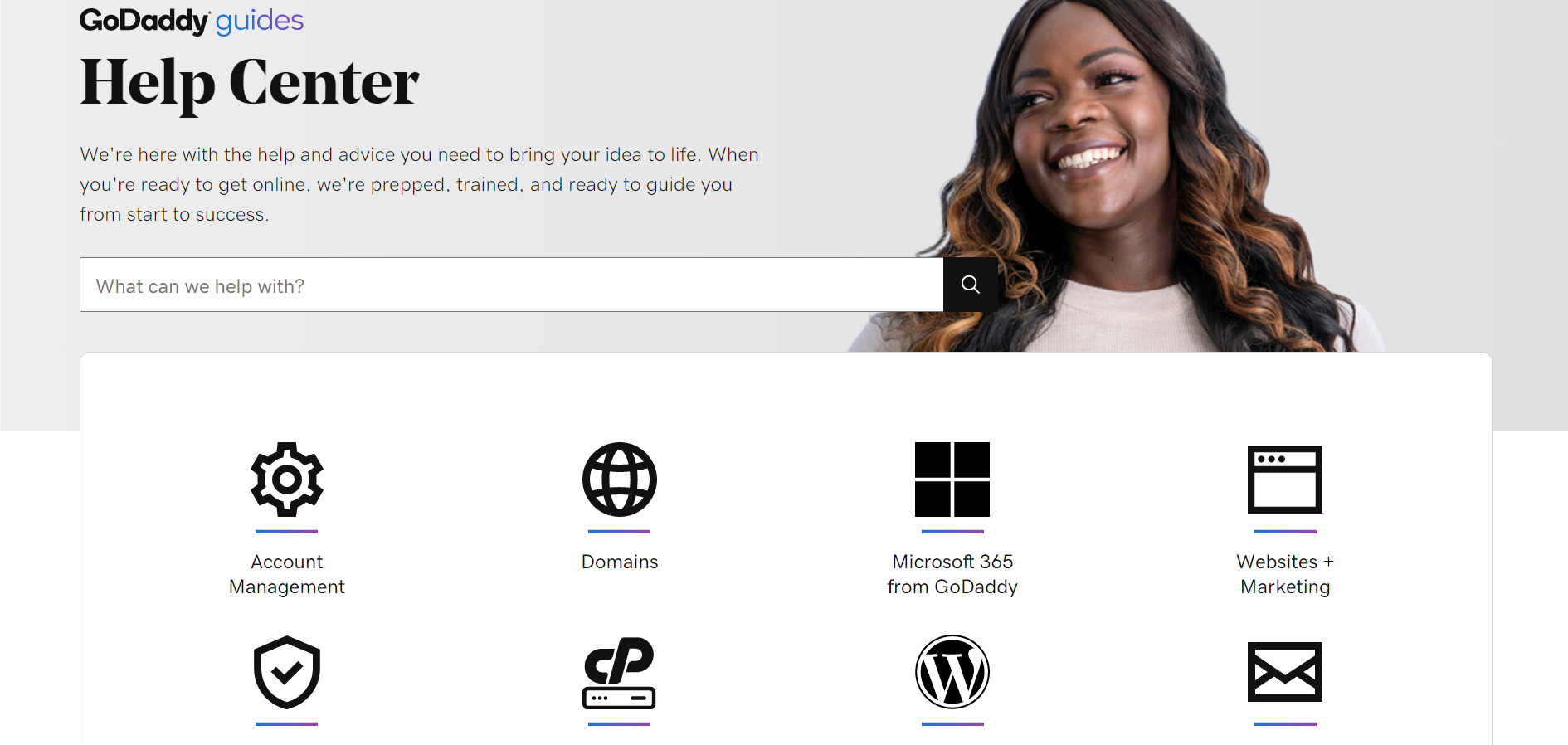Select the WordPress logo icon
The height and width of the screenshot is (745, 1568).
click(952, 672)
